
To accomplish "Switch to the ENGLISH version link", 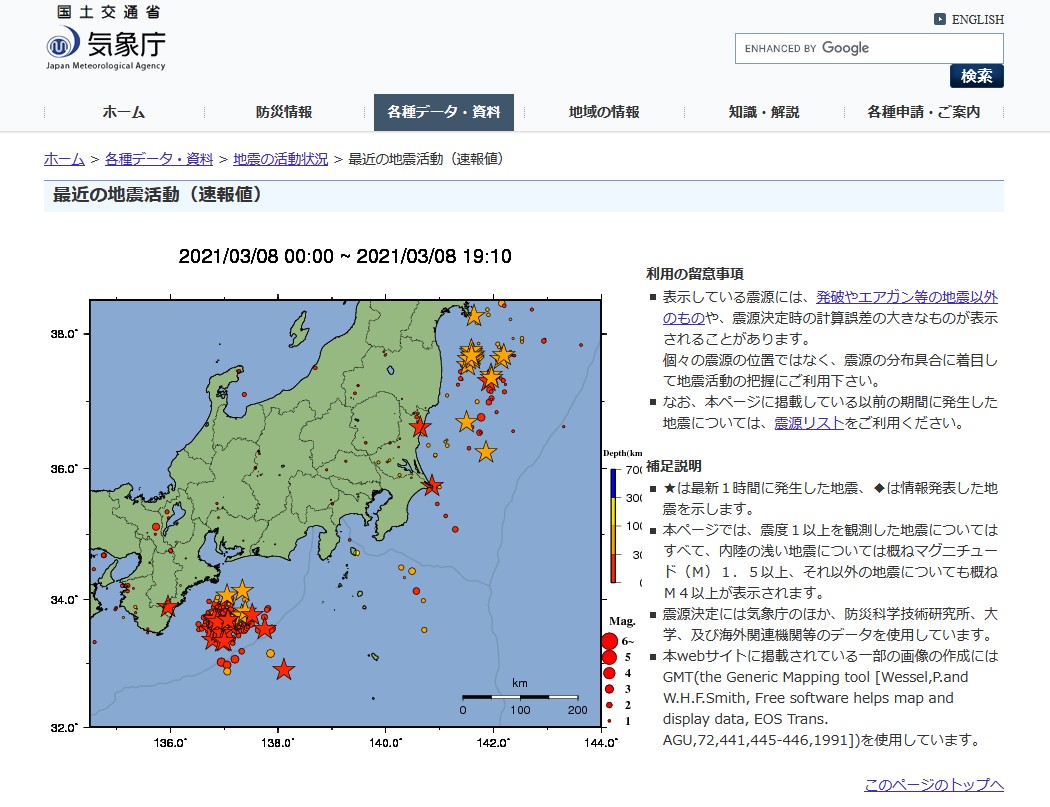I will pos(978,19).
